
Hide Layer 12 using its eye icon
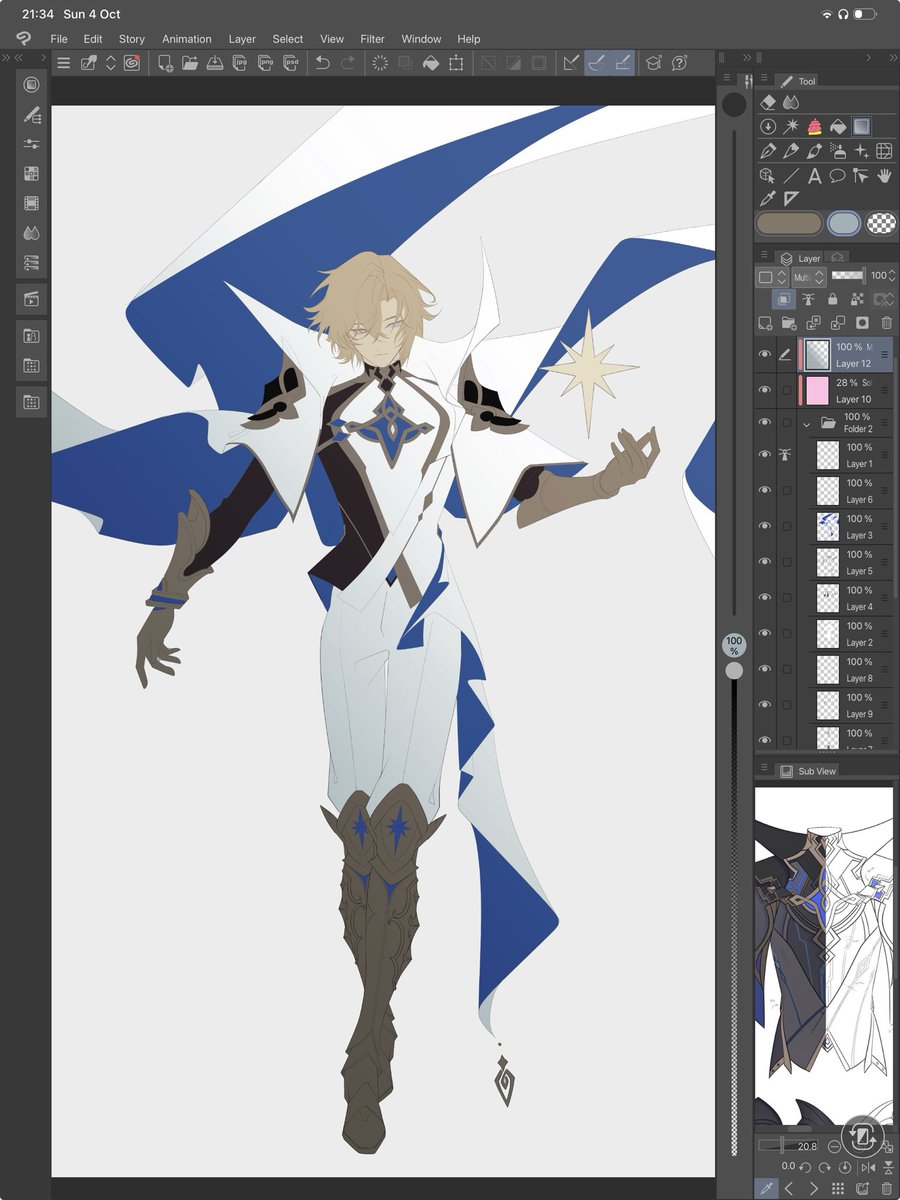pyautogui.click(x=766, y=354)
